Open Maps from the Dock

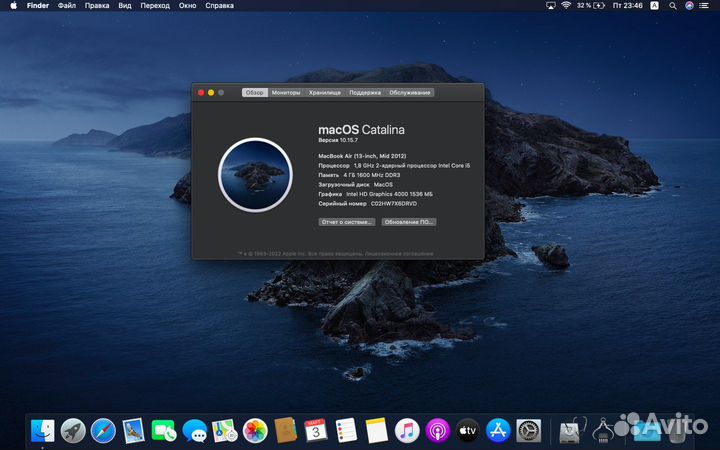point(225,431)
